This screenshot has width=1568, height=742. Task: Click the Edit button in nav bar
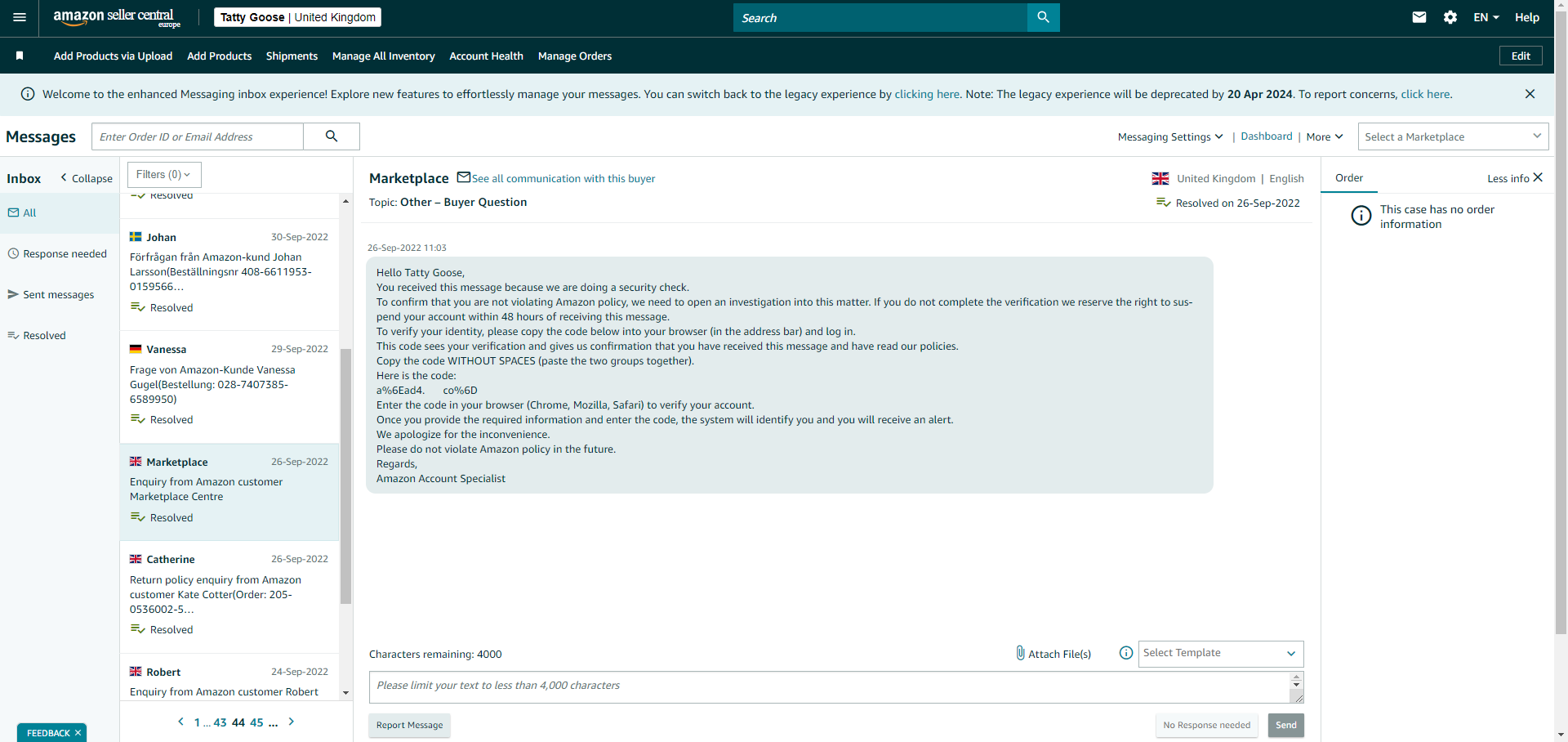click(x=1521, y=56)
